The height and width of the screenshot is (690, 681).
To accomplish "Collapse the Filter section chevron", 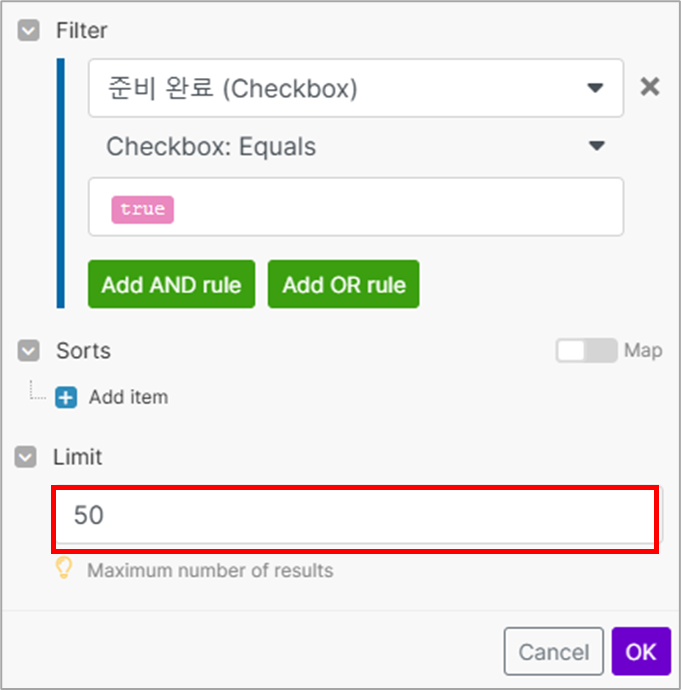I will [27, 31].
